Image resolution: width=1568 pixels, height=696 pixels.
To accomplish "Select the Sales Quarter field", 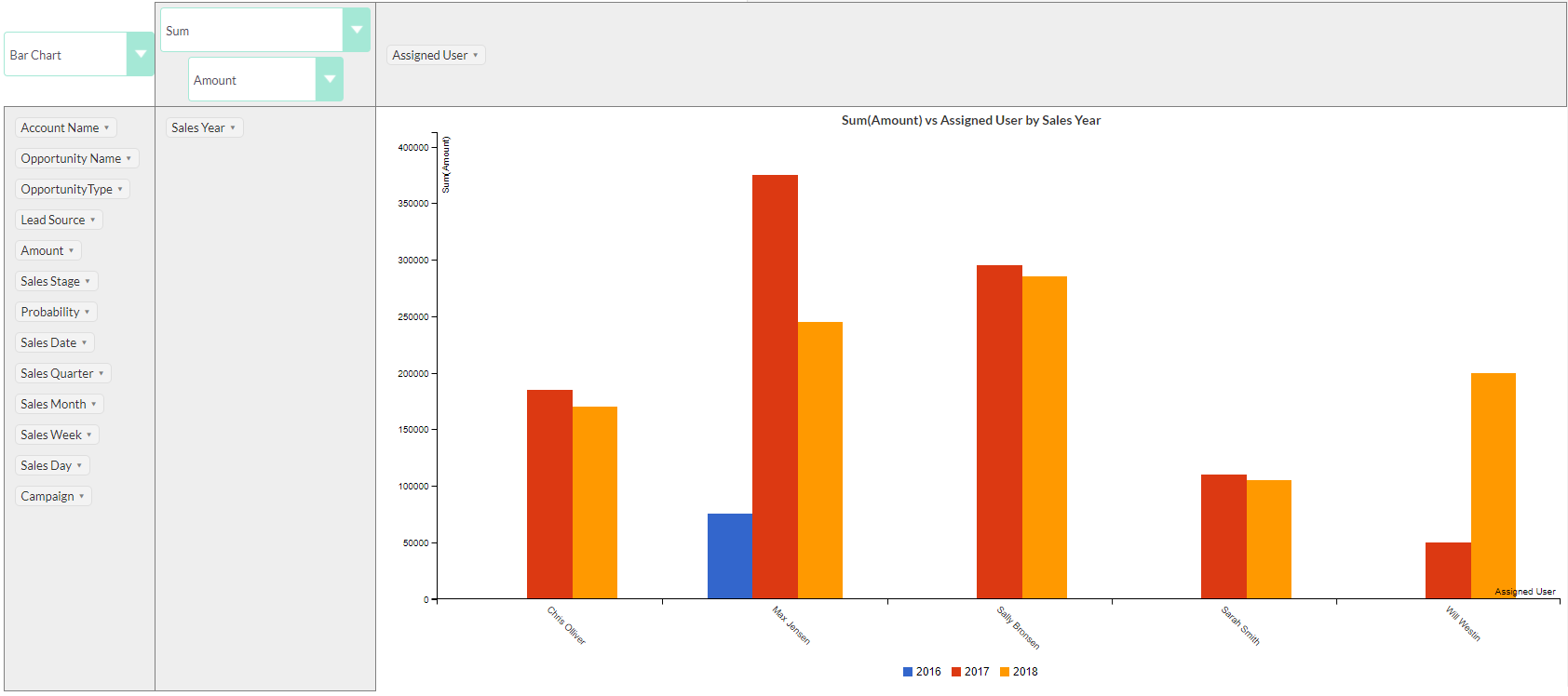I will [57, 374].
